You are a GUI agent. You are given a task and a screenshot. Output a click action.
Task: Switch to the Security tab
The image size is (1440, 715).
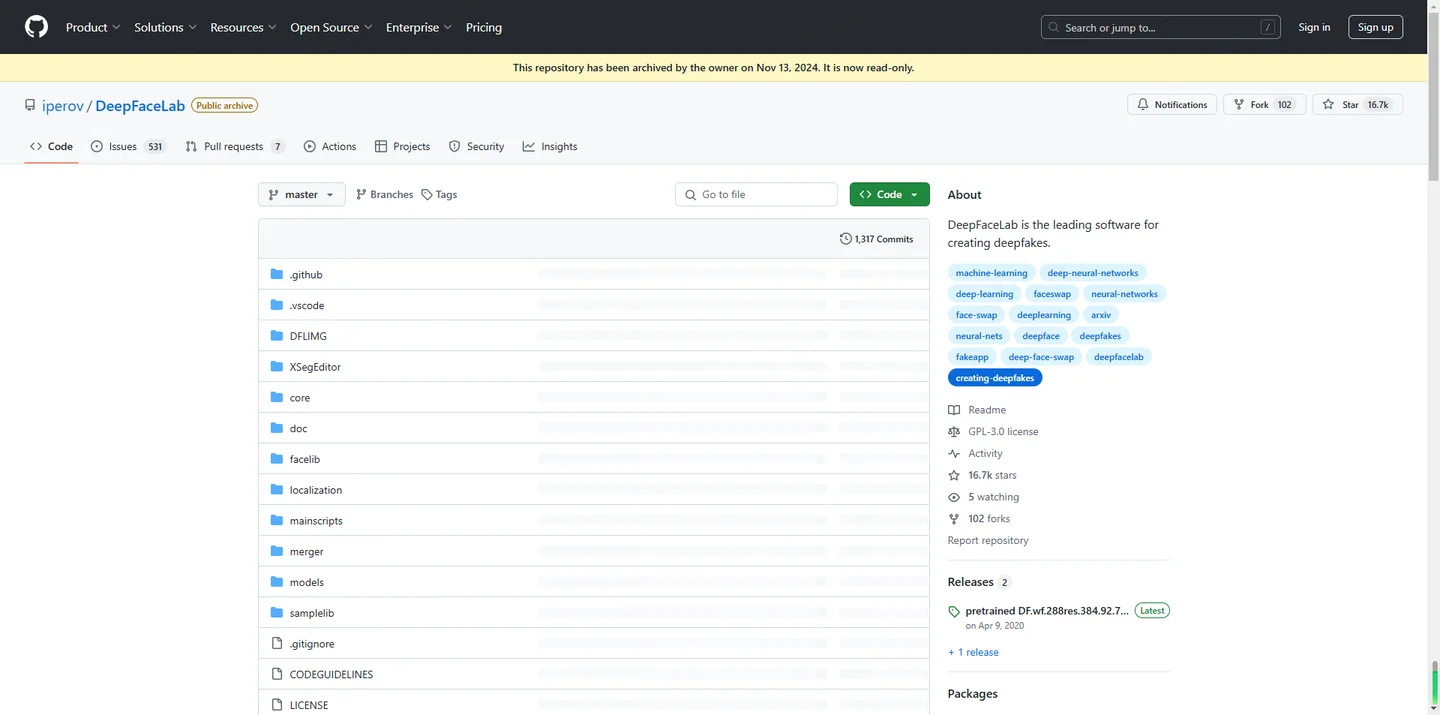[x=476, y=146]
